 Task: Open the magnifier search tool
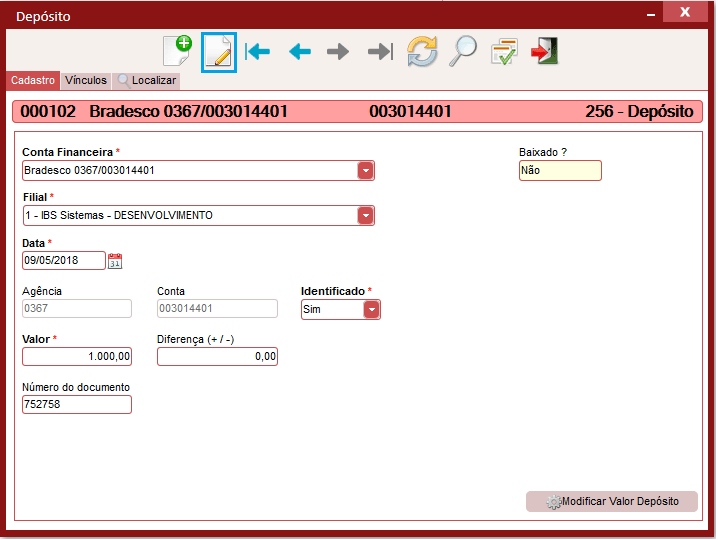click(463, 51)
